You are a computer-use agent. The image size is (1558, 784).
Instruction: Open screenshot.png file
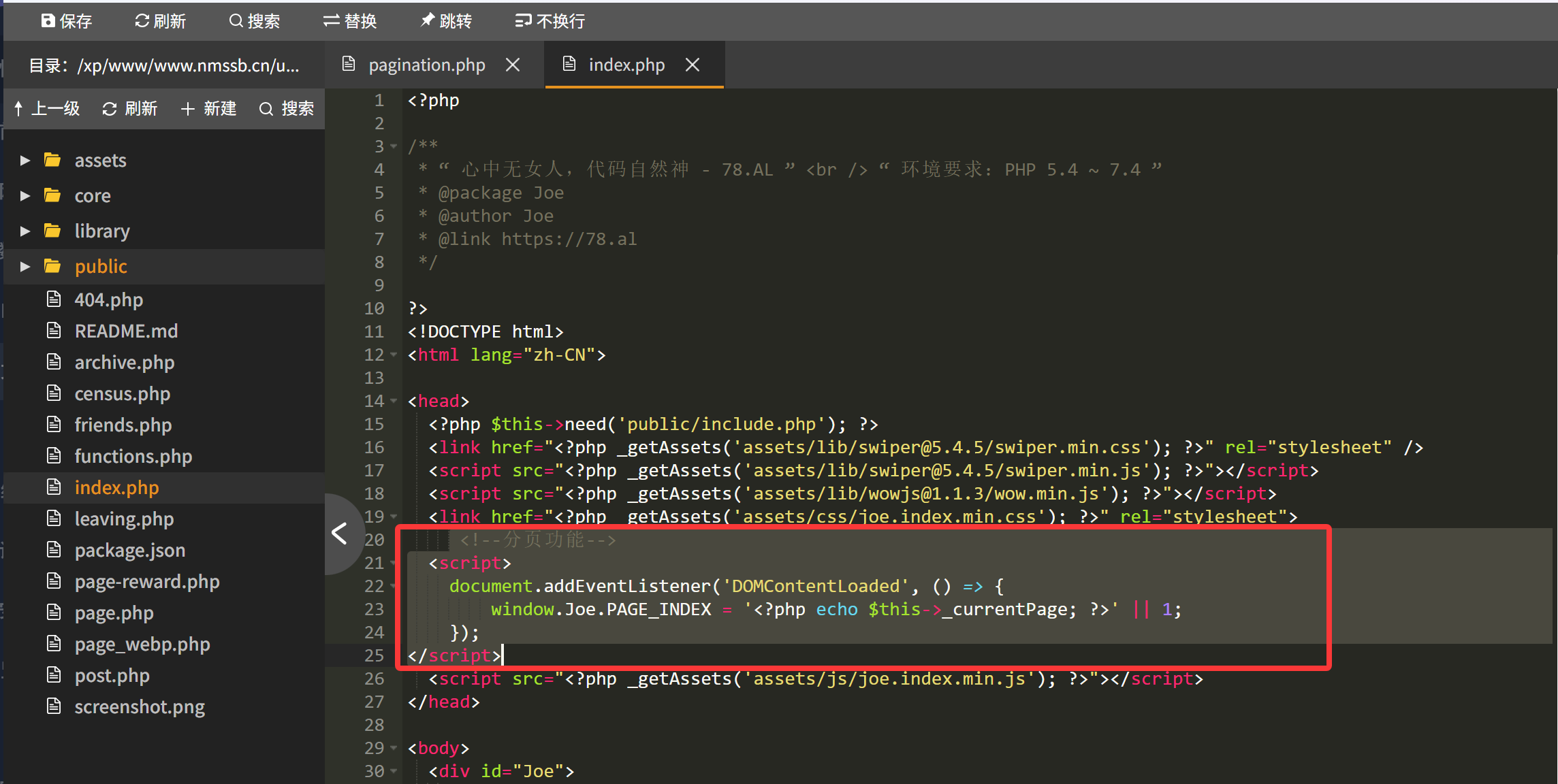coord(140,706)
